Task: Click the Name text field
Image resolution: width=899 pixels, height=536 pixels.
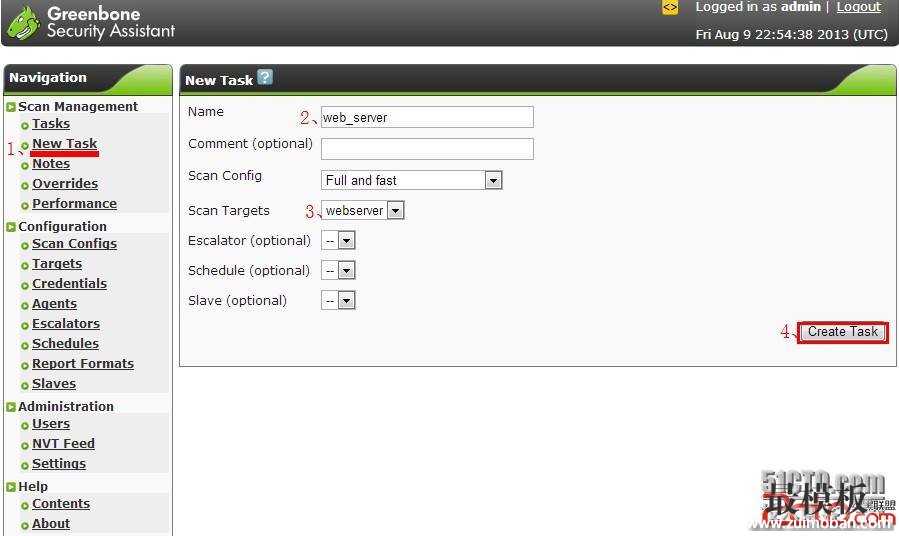Action: point(427,117)
